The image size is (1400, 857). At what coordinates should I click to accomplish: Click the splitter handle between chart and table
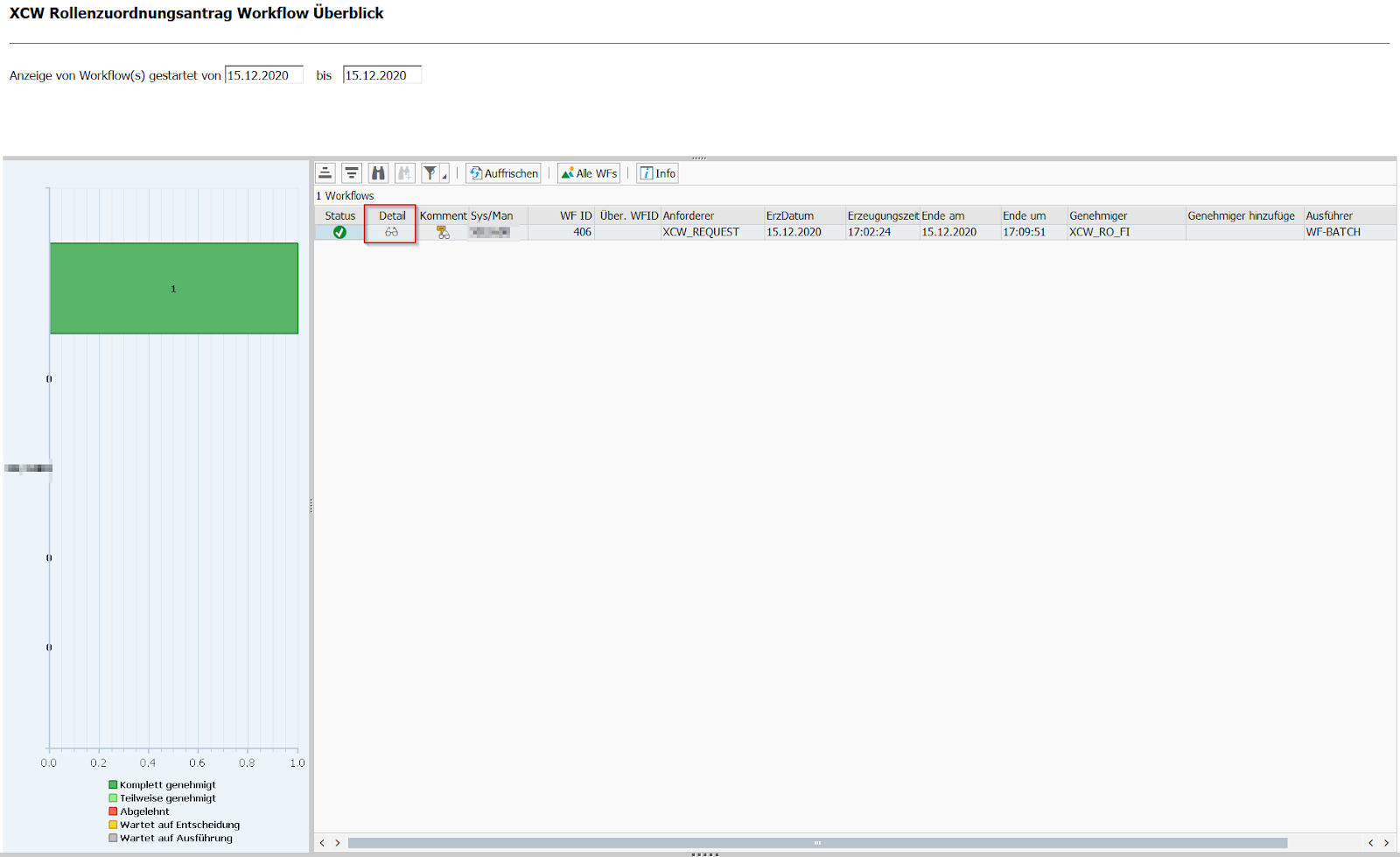[311, 505]
